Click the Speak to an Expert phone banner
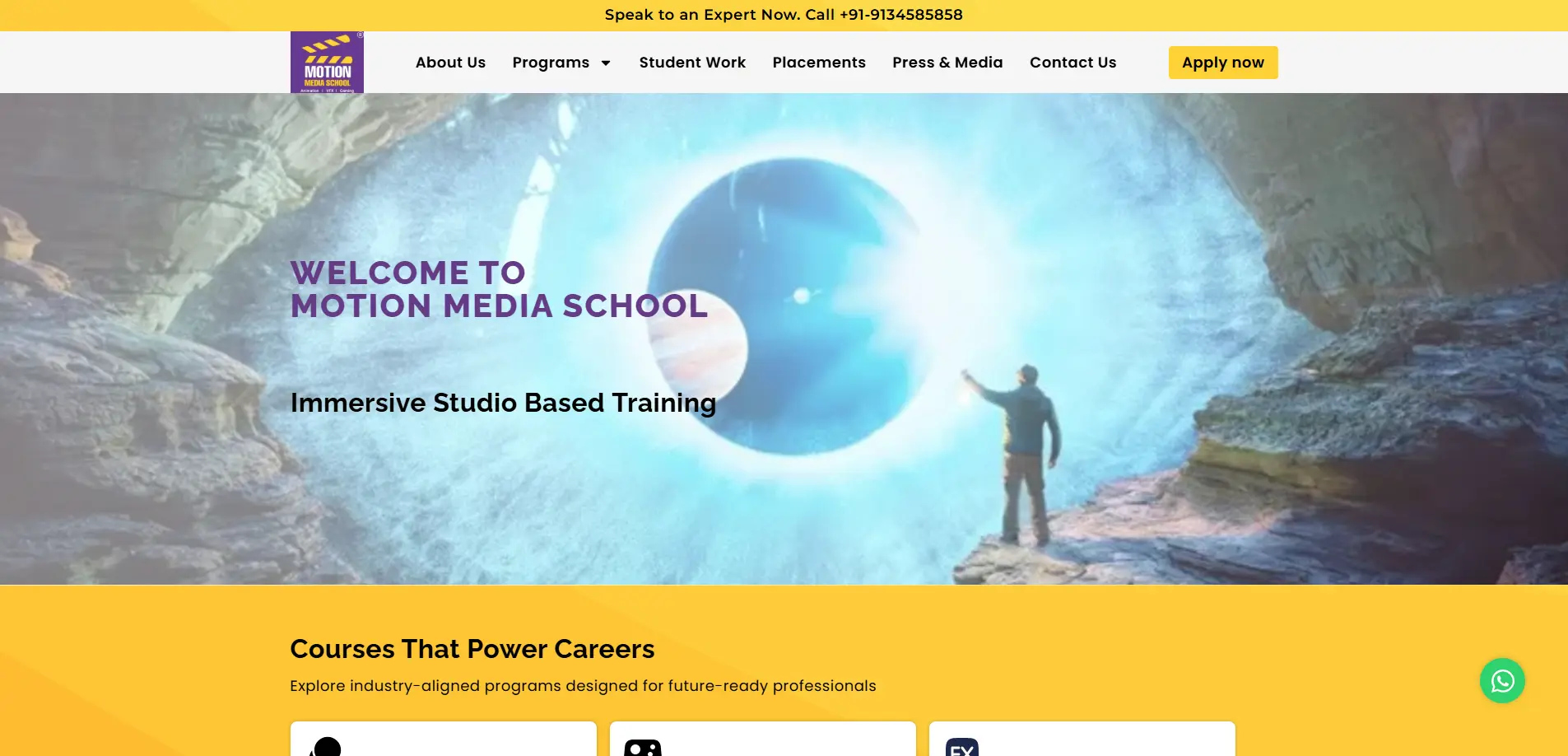The height and width of the screenshot is (756, 1568). (784, 15)
